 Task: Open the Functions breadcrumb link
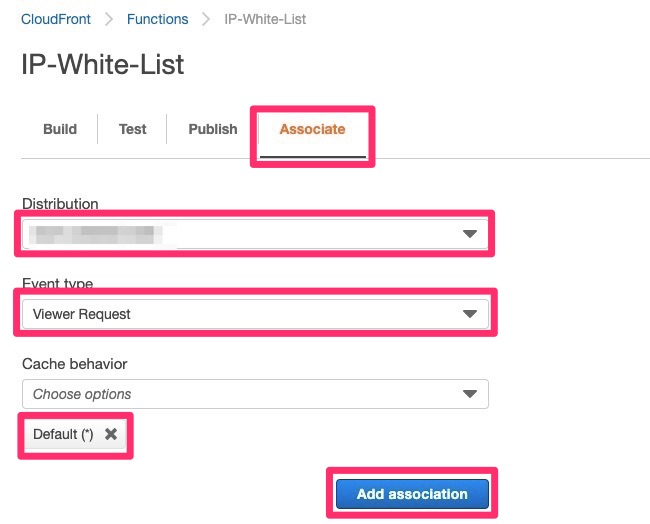click(158, 19)
